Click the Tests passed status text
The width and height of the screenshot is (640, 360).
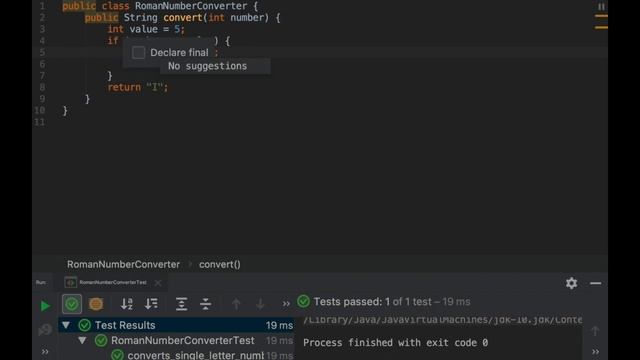tap(392, 302)
